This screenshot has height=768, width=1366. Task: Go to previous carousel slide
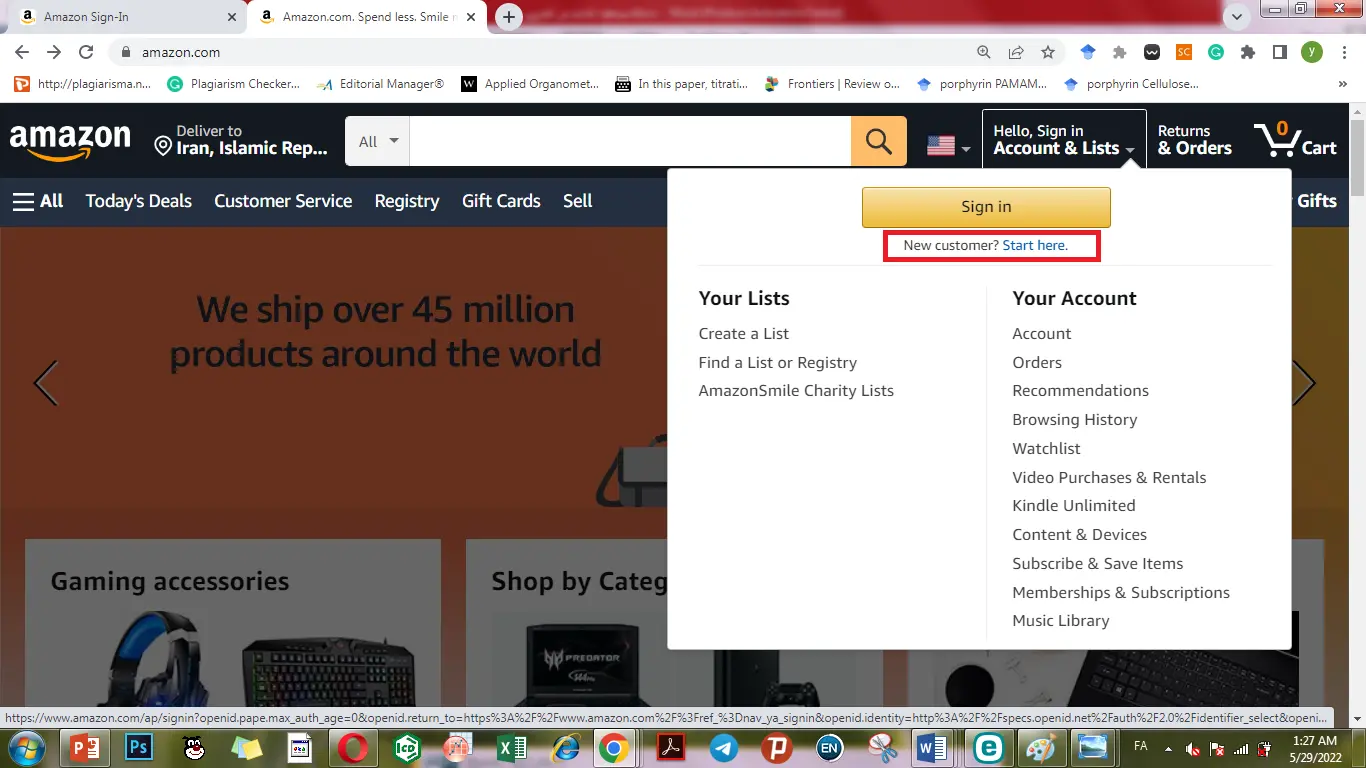[46, 383]
